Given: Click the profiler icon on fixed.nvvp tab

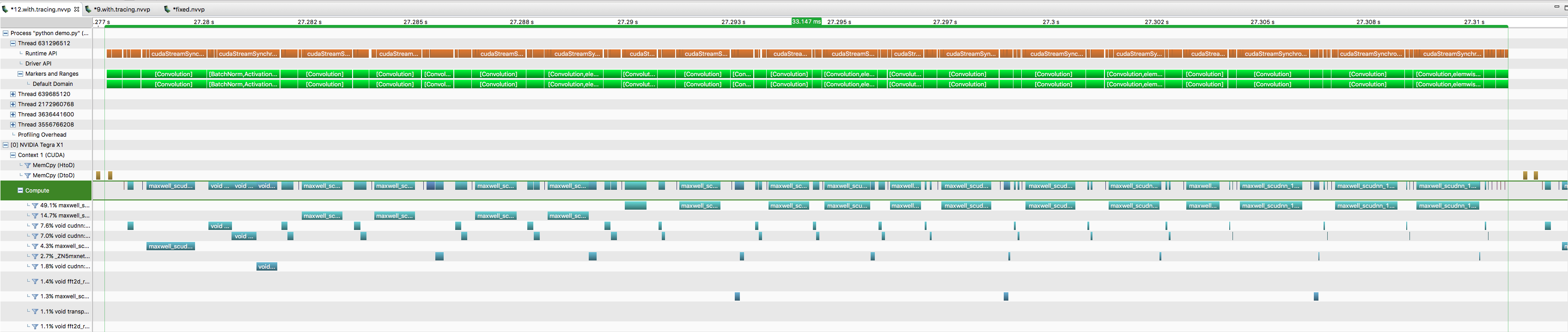Looking at the screenshot, I should [x=167, y=9].
